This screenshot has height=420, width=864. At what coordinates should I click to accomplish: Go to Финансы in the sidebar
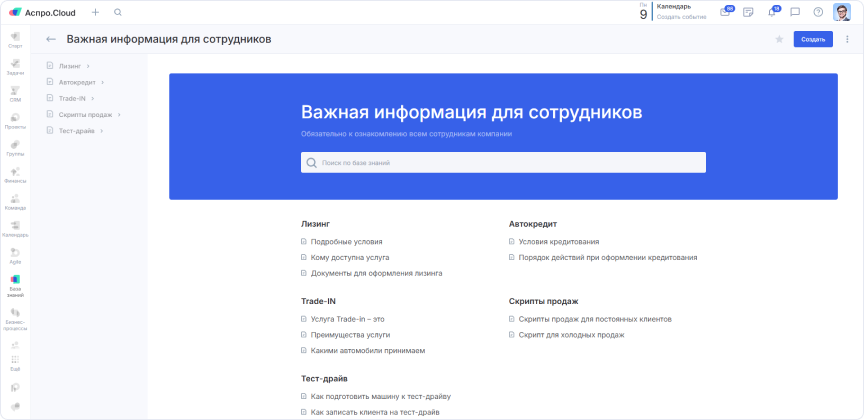pos(15,173)
